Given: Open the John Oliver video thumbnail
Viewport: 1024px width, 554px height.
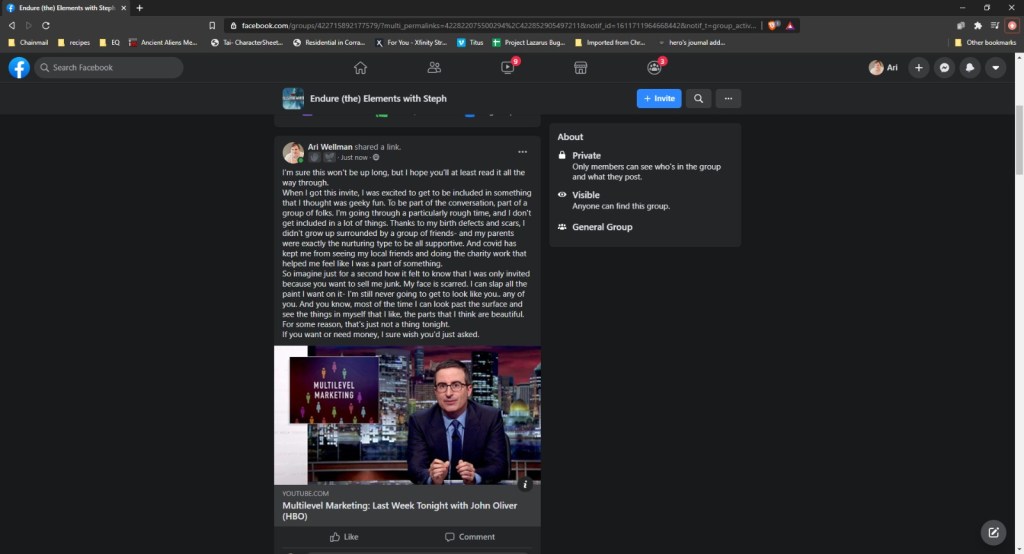Looking at the screenshot, I should coord(407,415).
